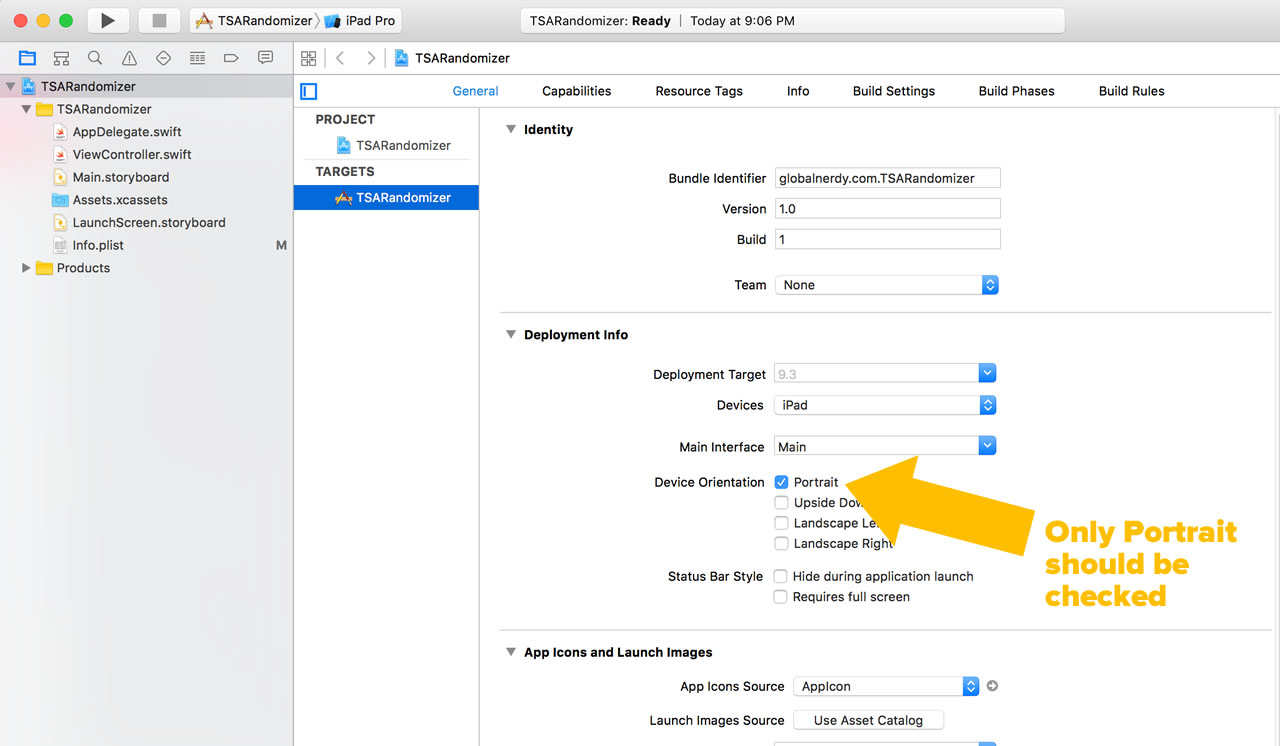1280x746 pixels.
Task: Open the Build Rules tab
Action: click(x=1132, y=91)
